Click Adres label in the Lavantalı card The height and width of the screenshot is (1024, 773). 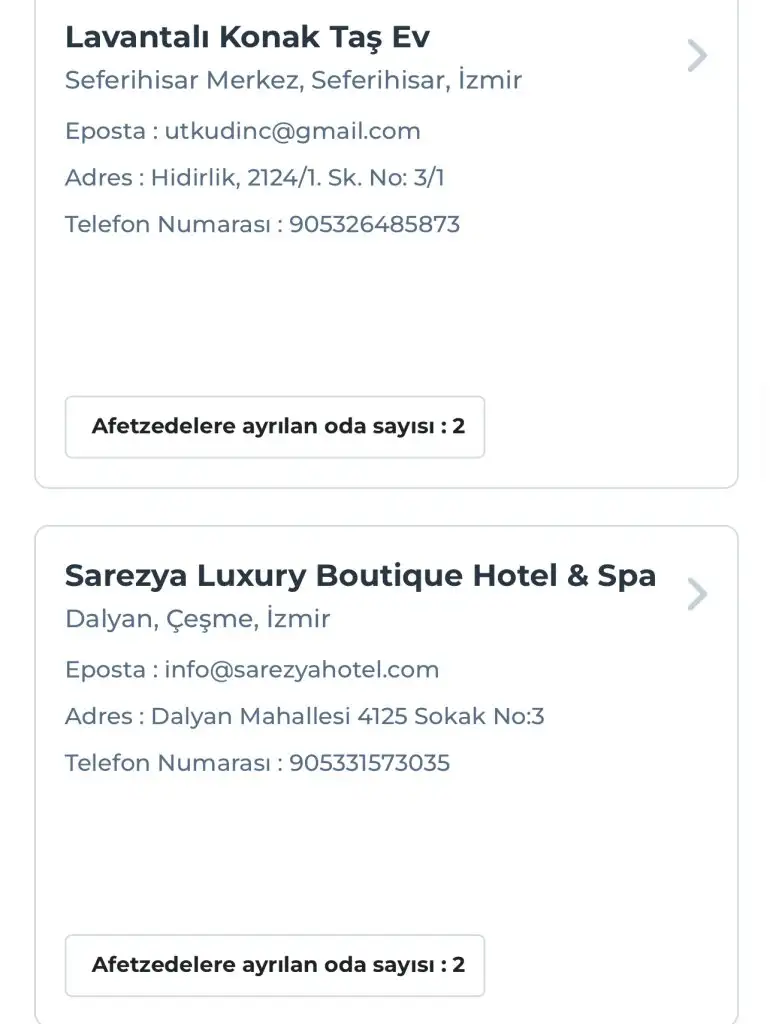(x=98, y=178)
